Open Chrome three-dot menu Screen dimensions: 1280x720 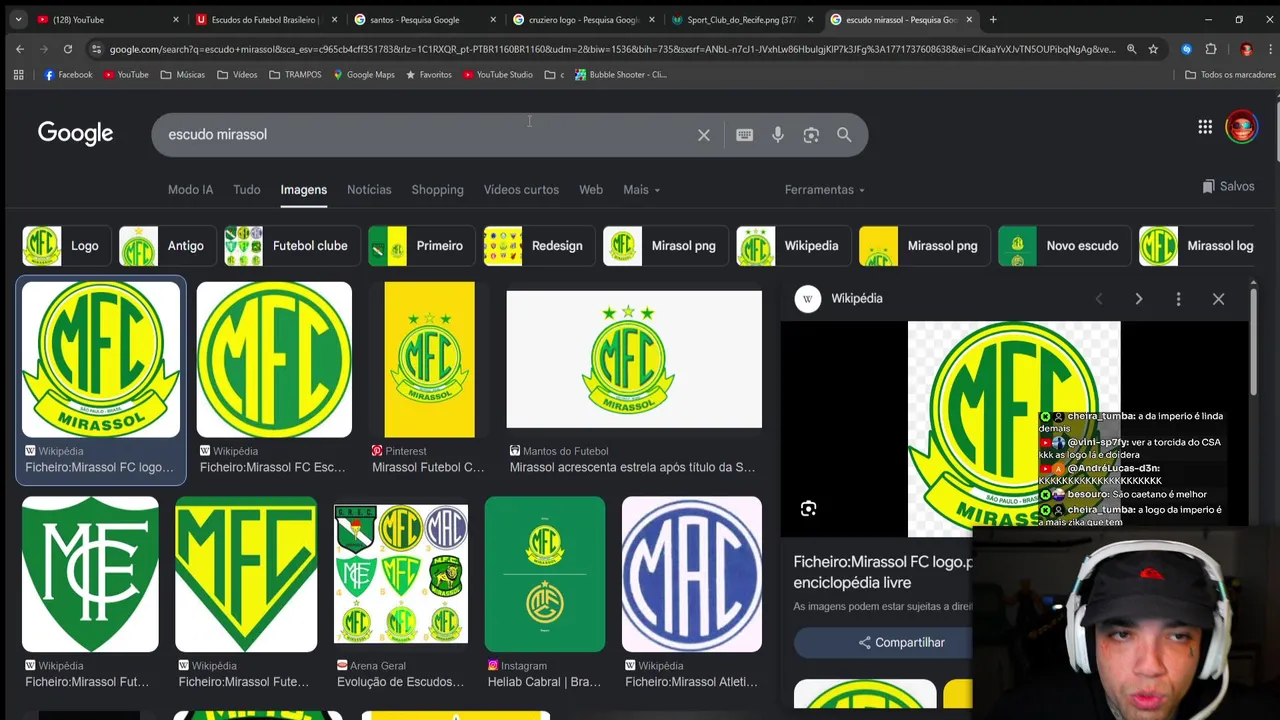click(1269, 49)
